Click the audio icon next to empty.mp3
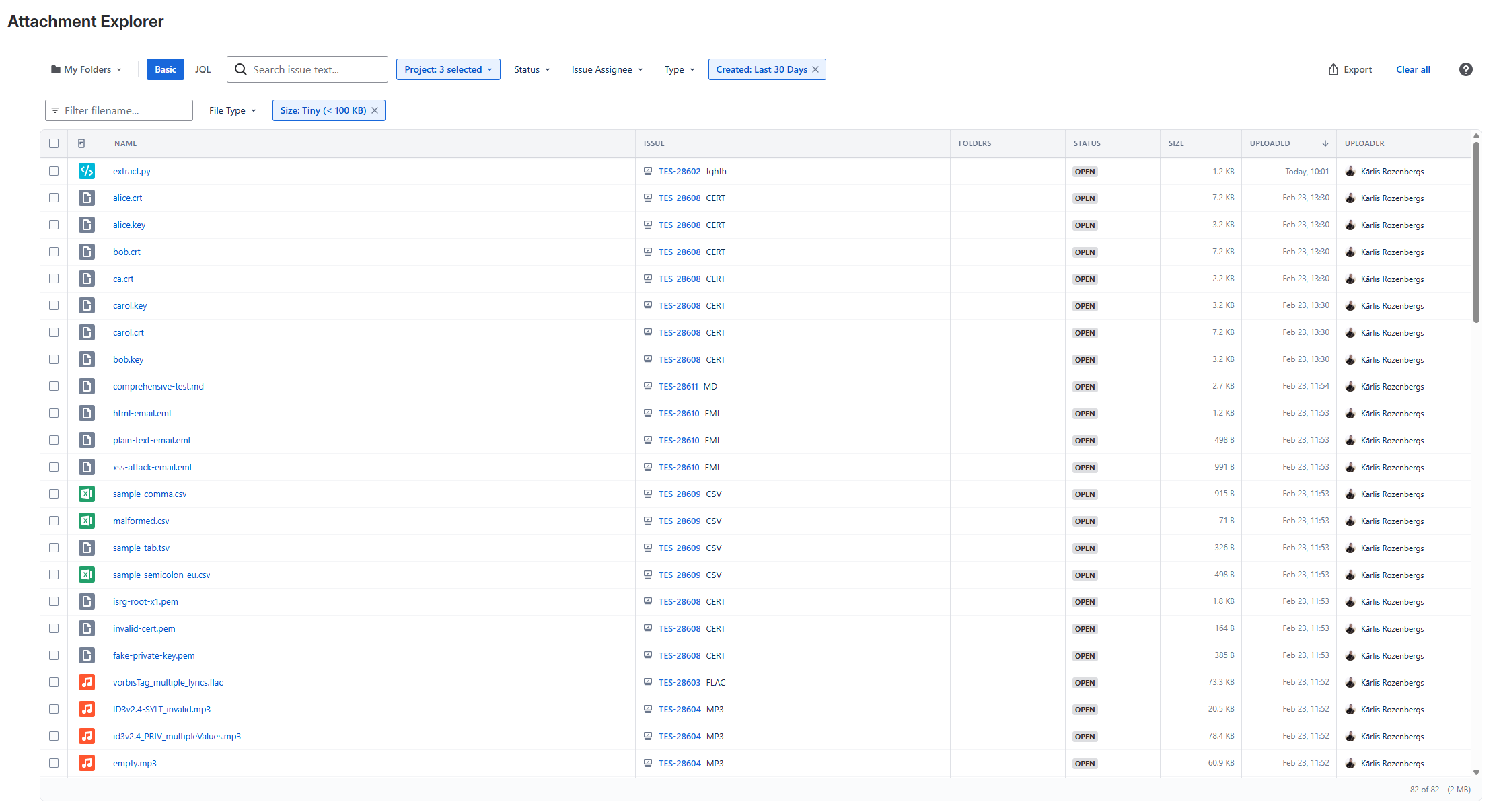The image size is (1499, 812). pyautogui.click(x=87, y=763)
